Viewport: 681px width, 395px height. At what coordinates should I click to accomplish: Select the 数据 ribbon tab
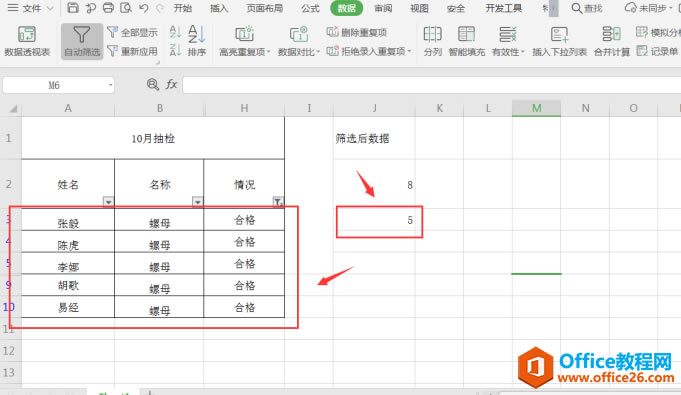(347, 8)
